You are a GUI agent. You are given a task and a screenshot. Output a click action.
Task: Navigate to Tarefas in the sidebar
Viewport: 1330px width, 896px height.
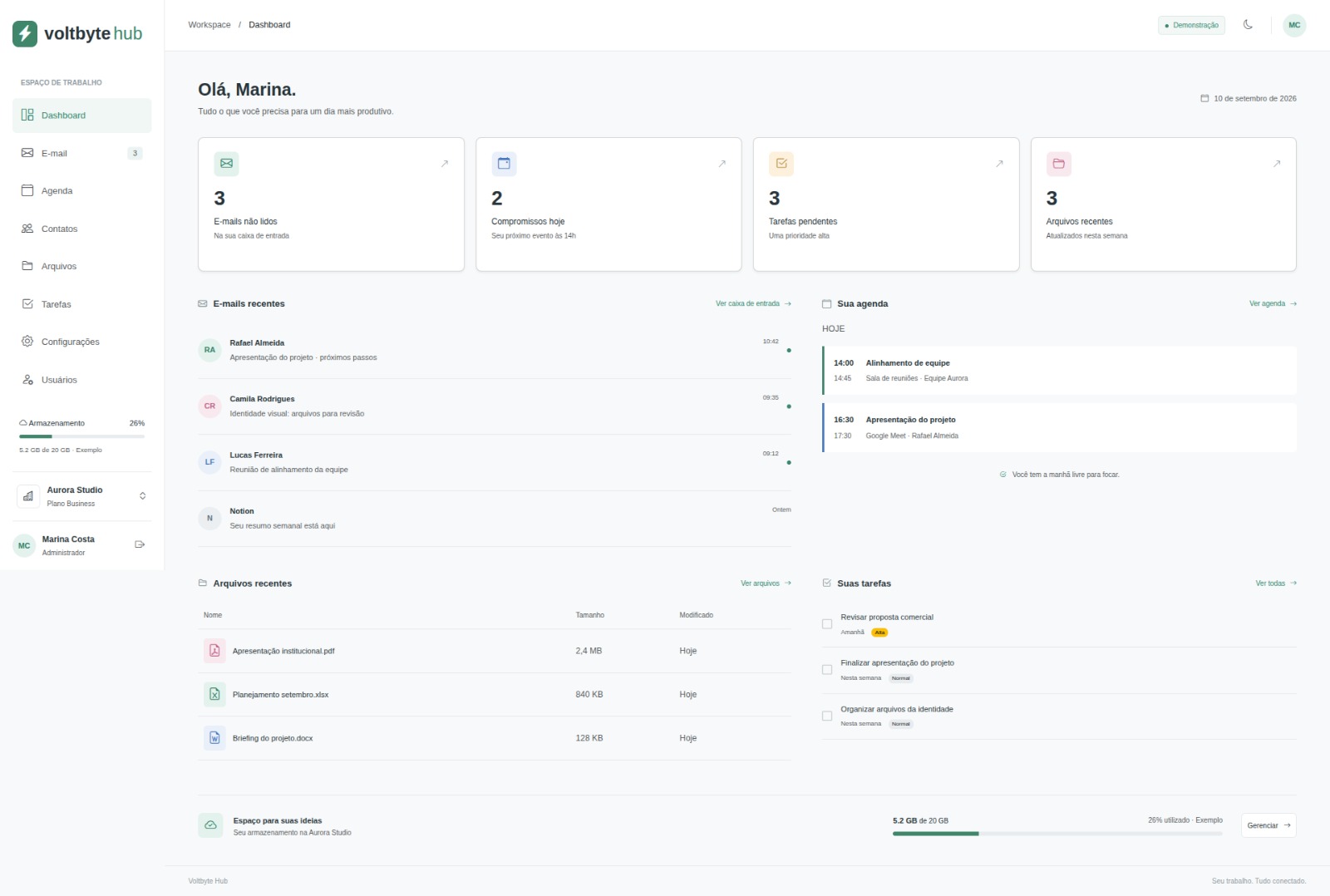coord(81,304)
